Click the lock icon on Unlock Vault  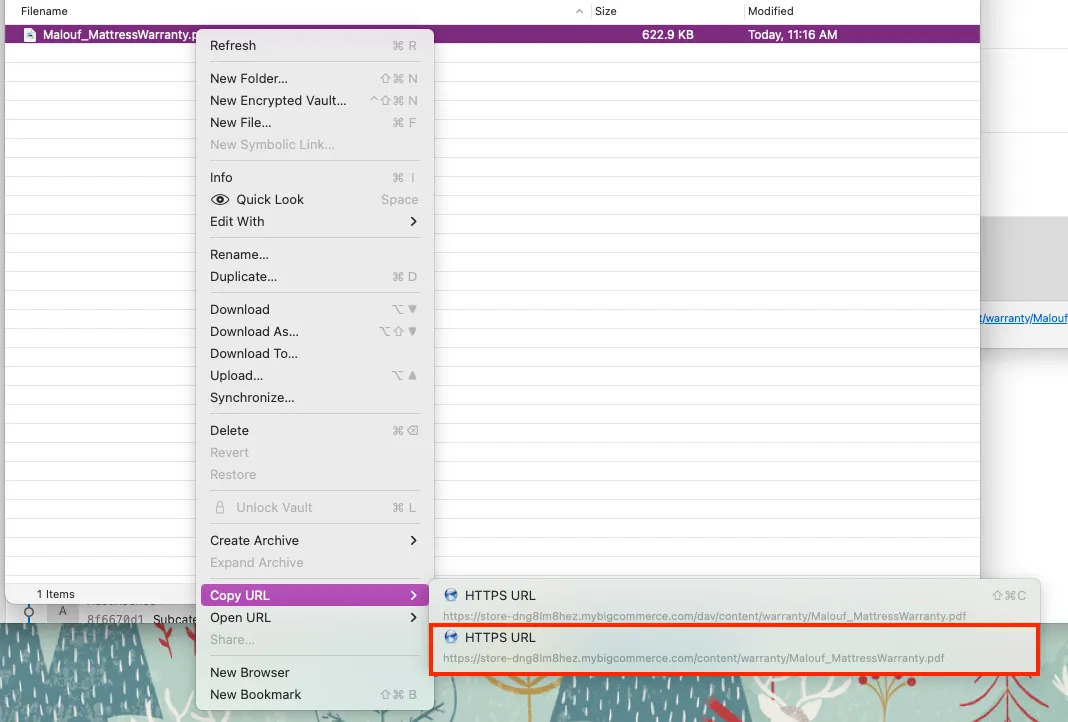pyautogui.click(x=219, y=507)
